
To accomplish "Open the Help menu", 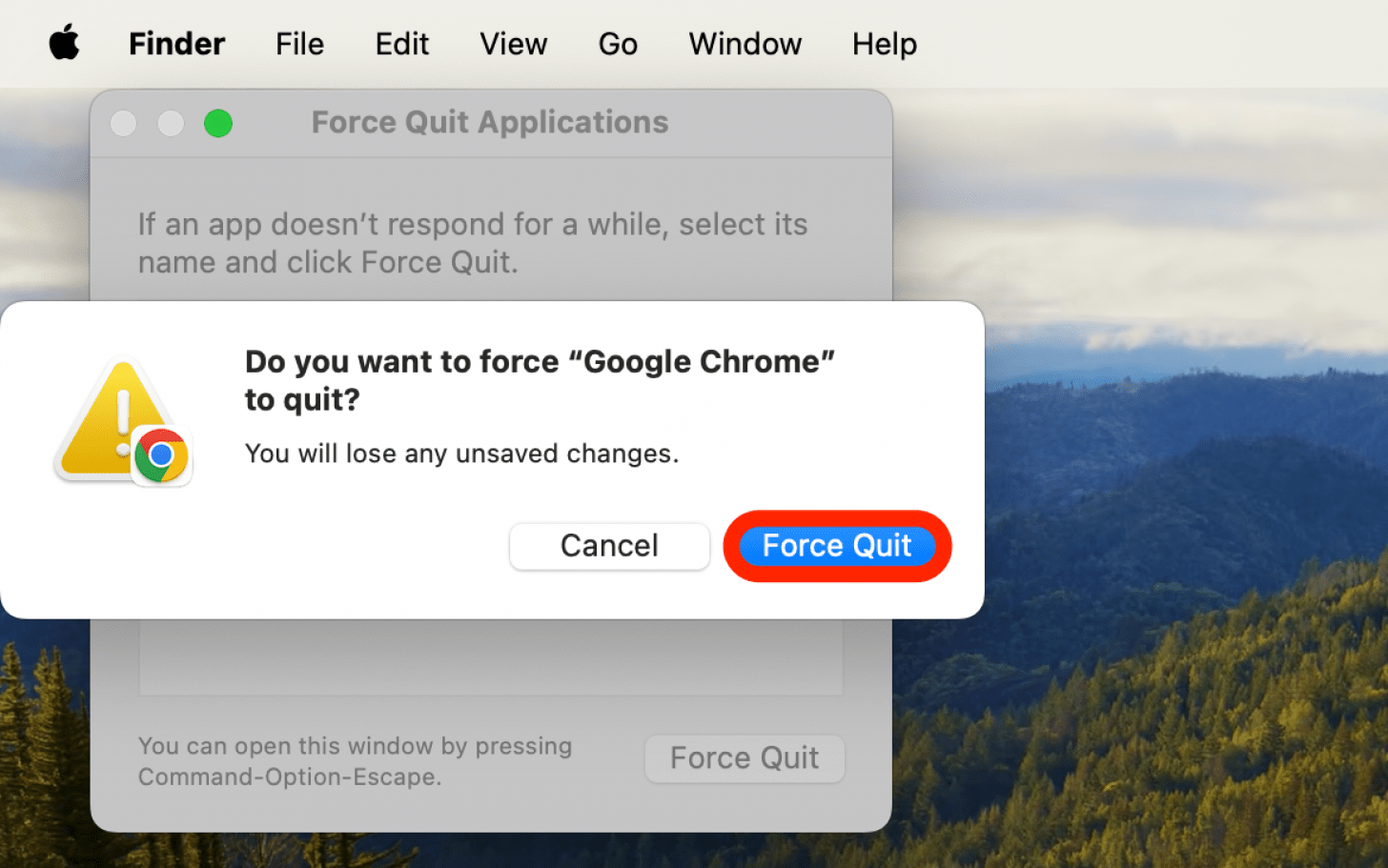I will click(884, 43).
